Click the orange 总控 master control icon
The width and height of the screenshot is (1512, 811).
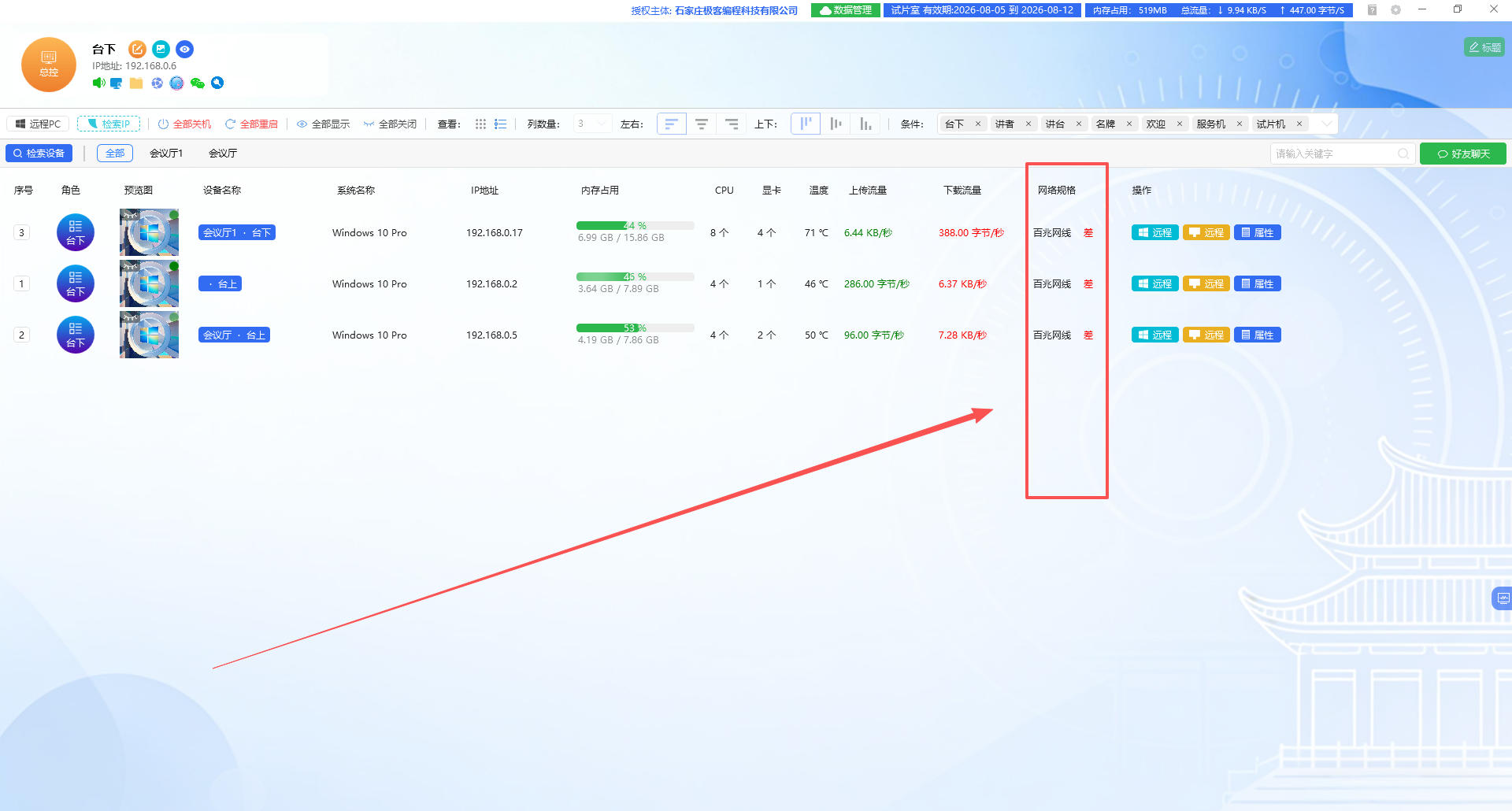(x=49, y=65)
